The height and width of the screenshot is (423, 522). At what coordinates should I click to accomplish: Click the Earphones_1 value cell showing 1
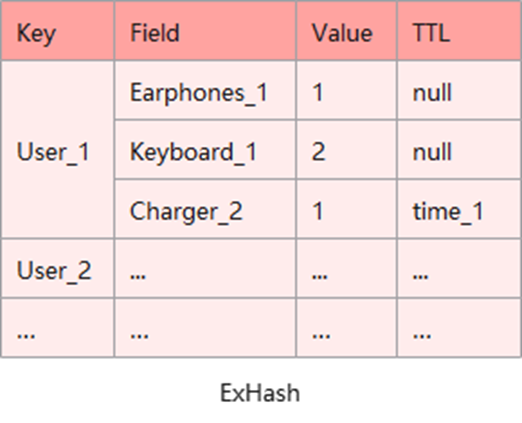coord(347,90)
